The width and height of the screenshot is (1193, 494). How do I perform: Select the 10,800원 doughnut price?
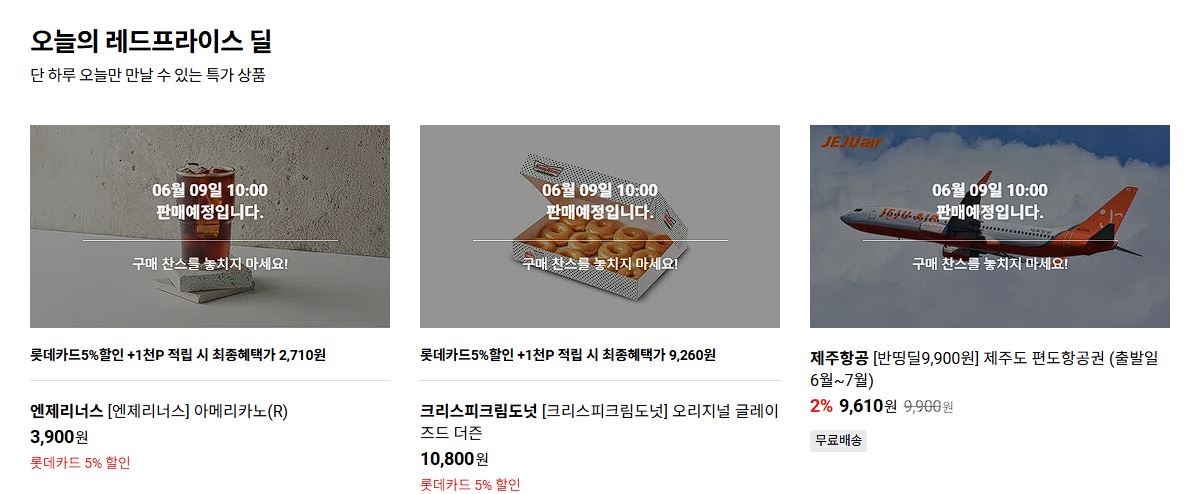(454, 459)
